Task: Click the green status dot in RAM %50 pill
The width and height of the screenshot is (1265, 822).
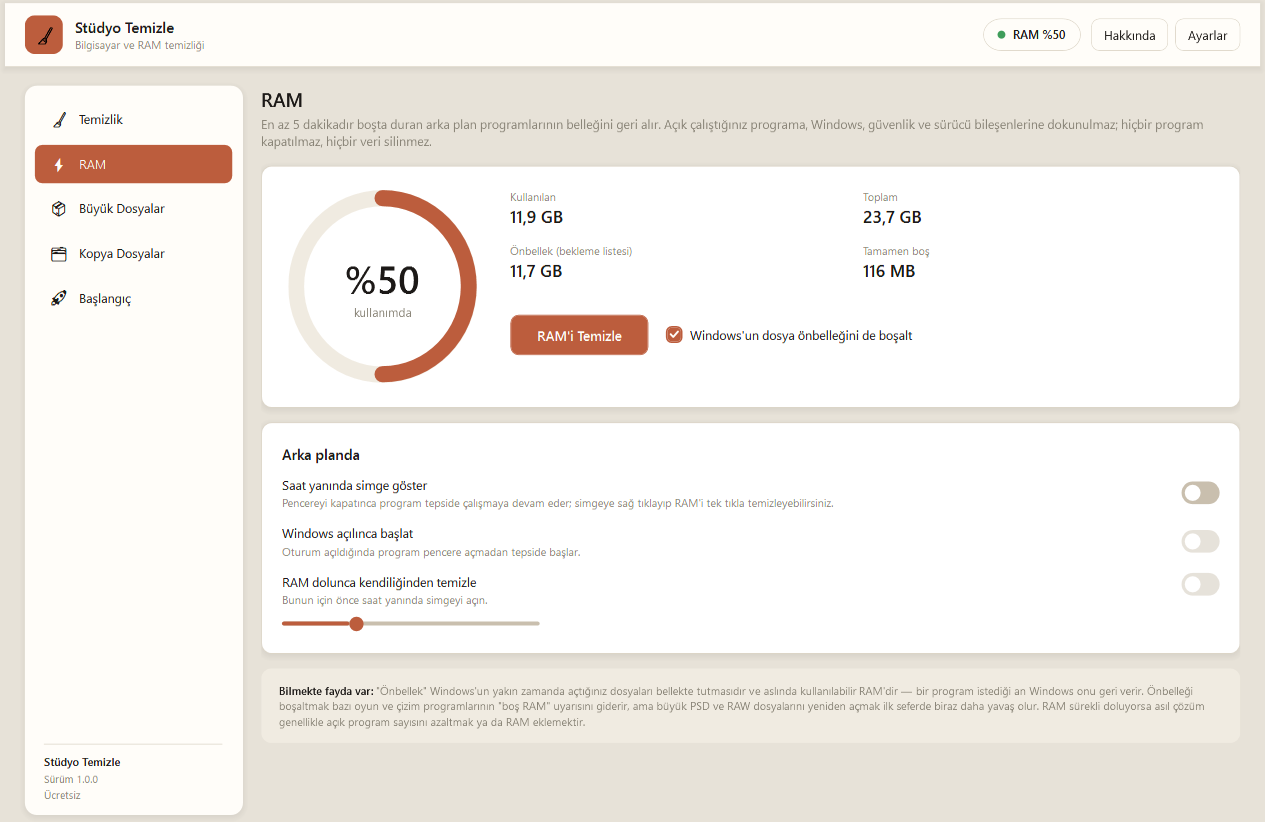Action: click(1001, 35)
